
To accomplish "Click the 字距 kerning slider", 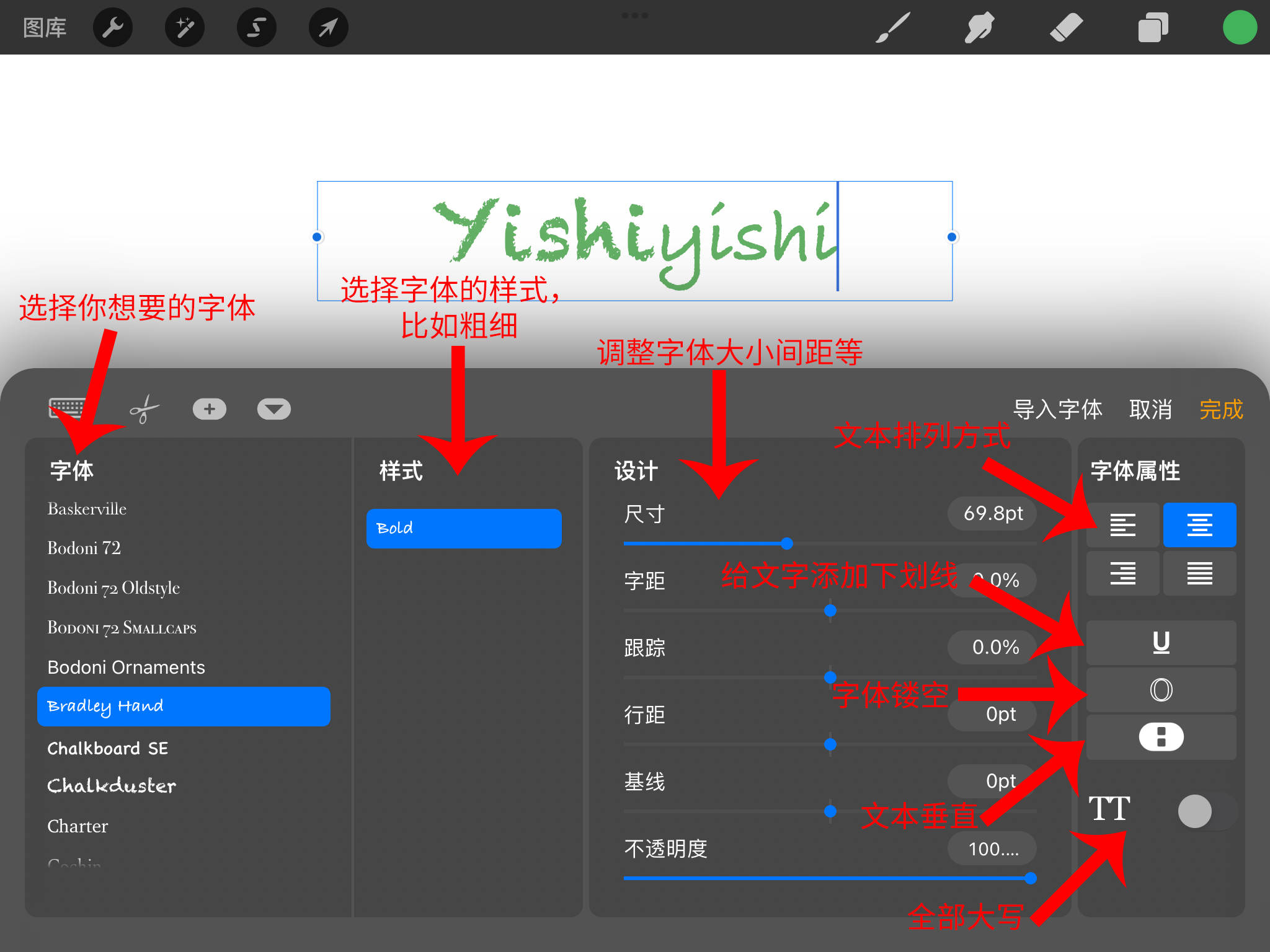I will (830, 610).
